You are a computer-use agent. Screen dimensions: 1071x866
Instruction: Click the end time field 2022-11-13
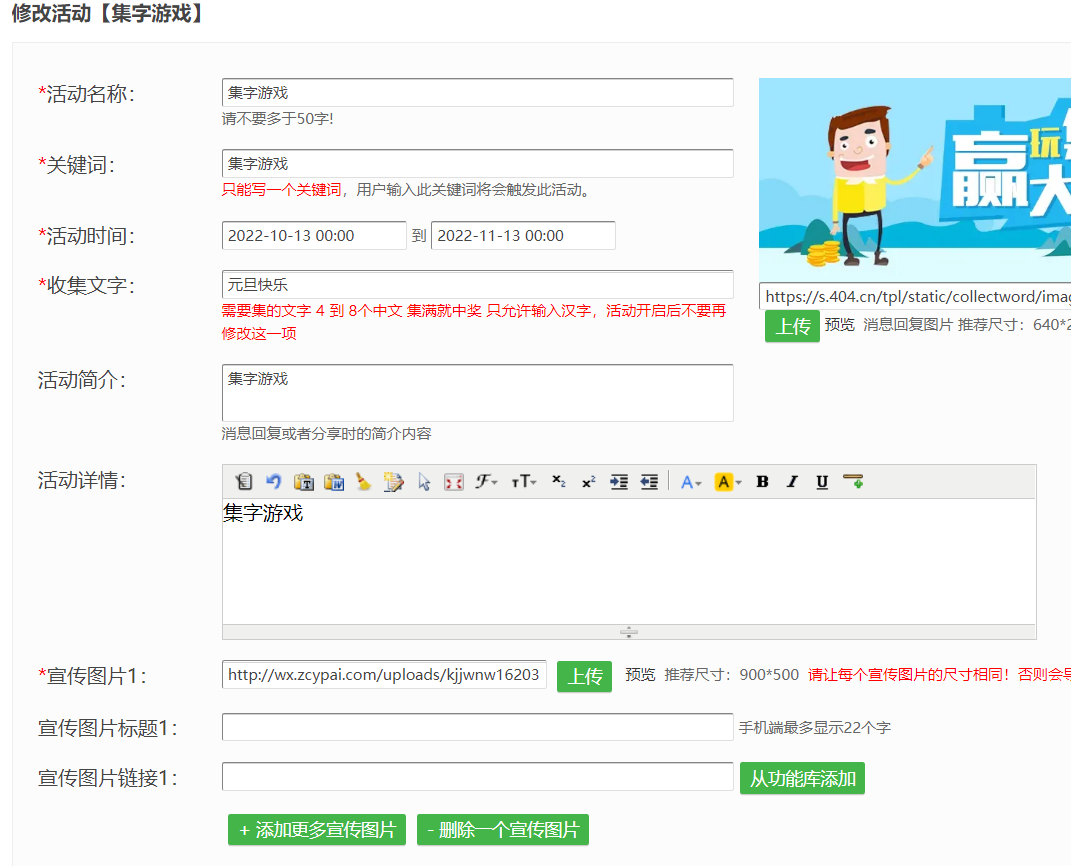[523, 236]
